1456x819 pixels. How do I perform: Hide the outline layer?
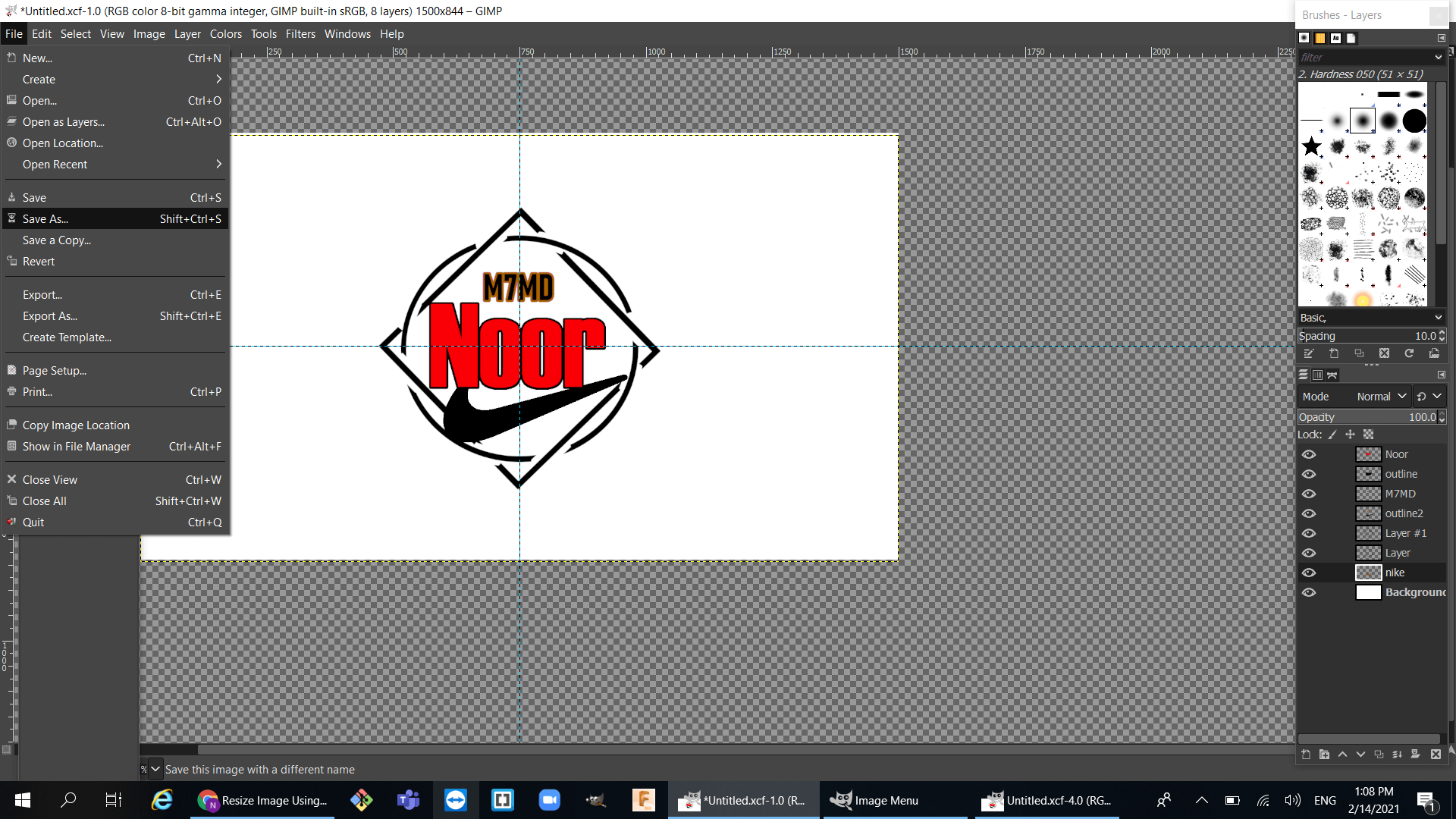[1309, 474]
